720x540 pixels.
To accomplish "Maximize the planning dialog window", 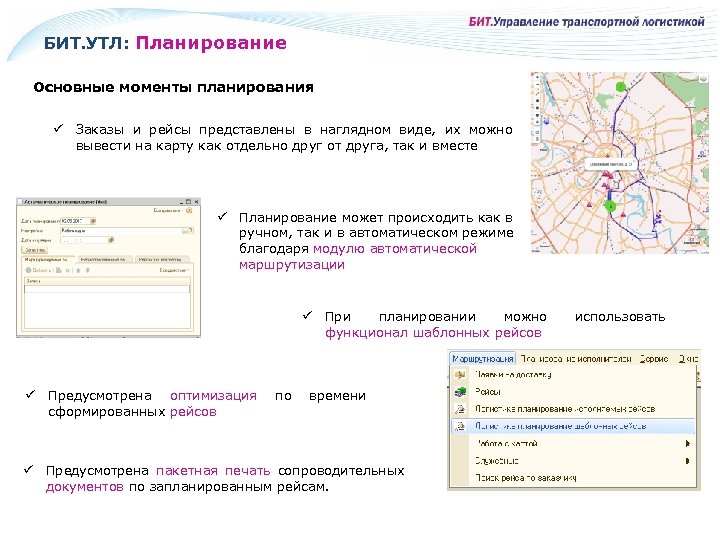I will click(189, 202).
